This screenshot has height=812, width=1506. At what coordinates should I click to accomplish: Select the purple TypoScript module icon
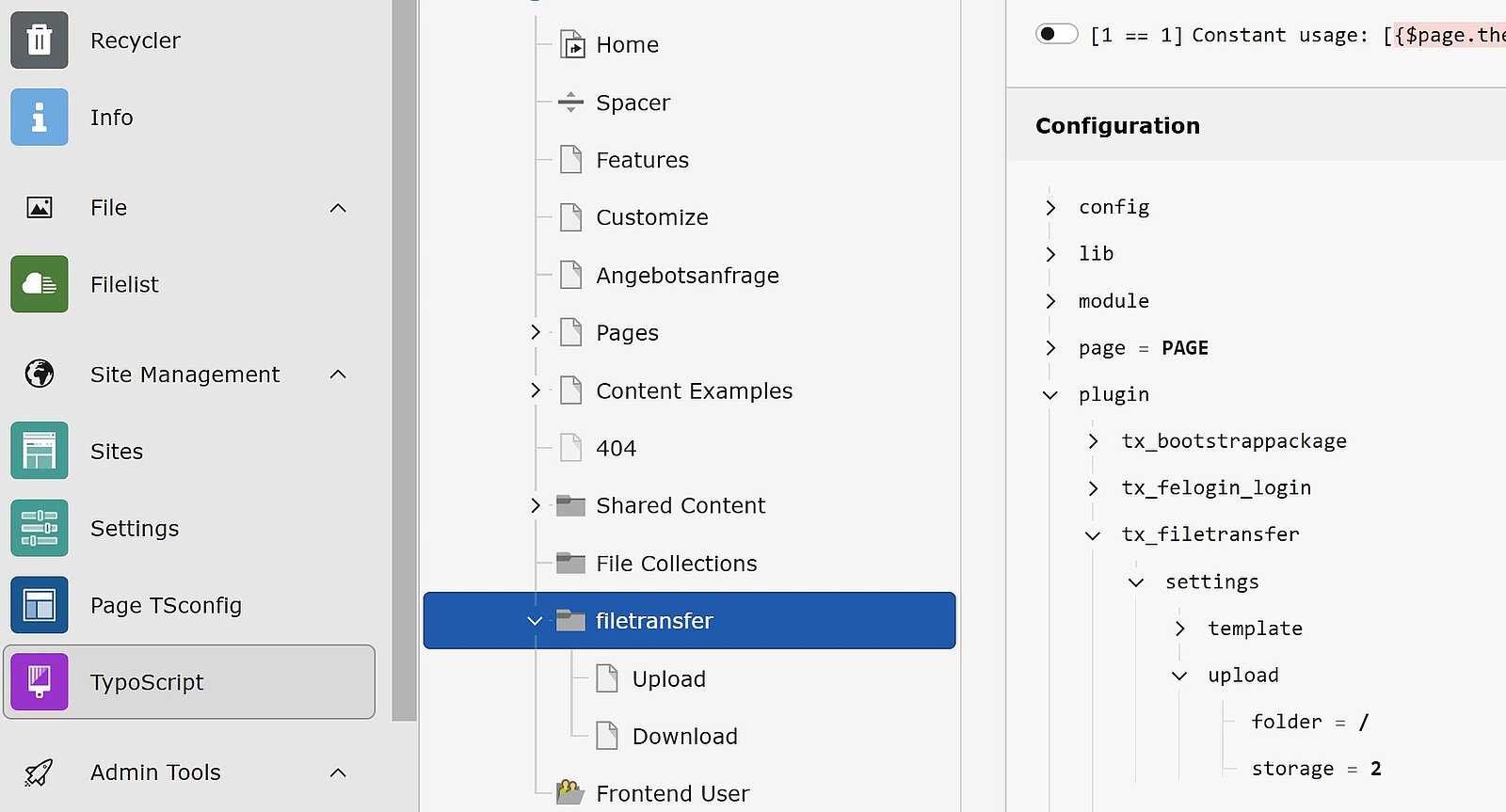[40, 682]
